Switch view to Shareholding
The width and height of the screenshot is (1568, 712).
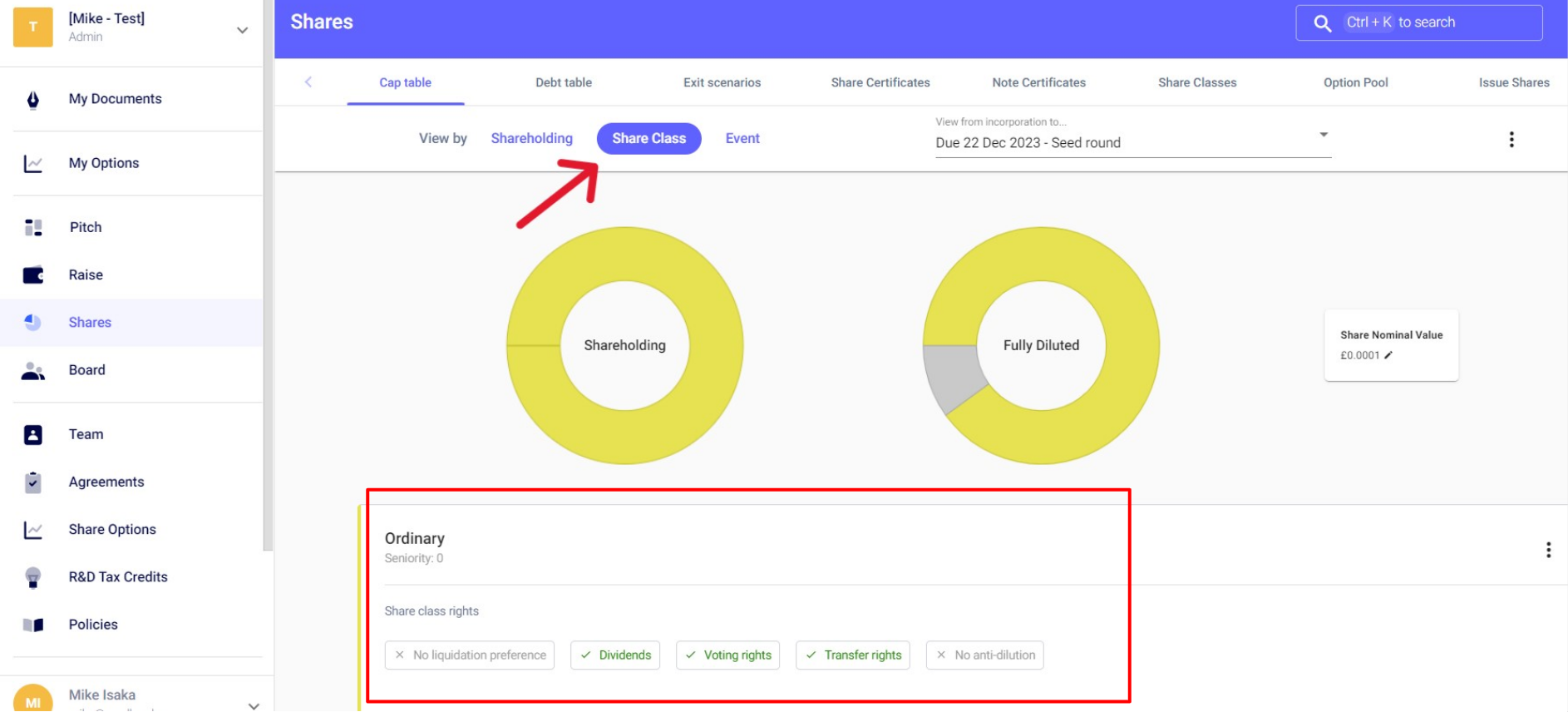(531, 139)
